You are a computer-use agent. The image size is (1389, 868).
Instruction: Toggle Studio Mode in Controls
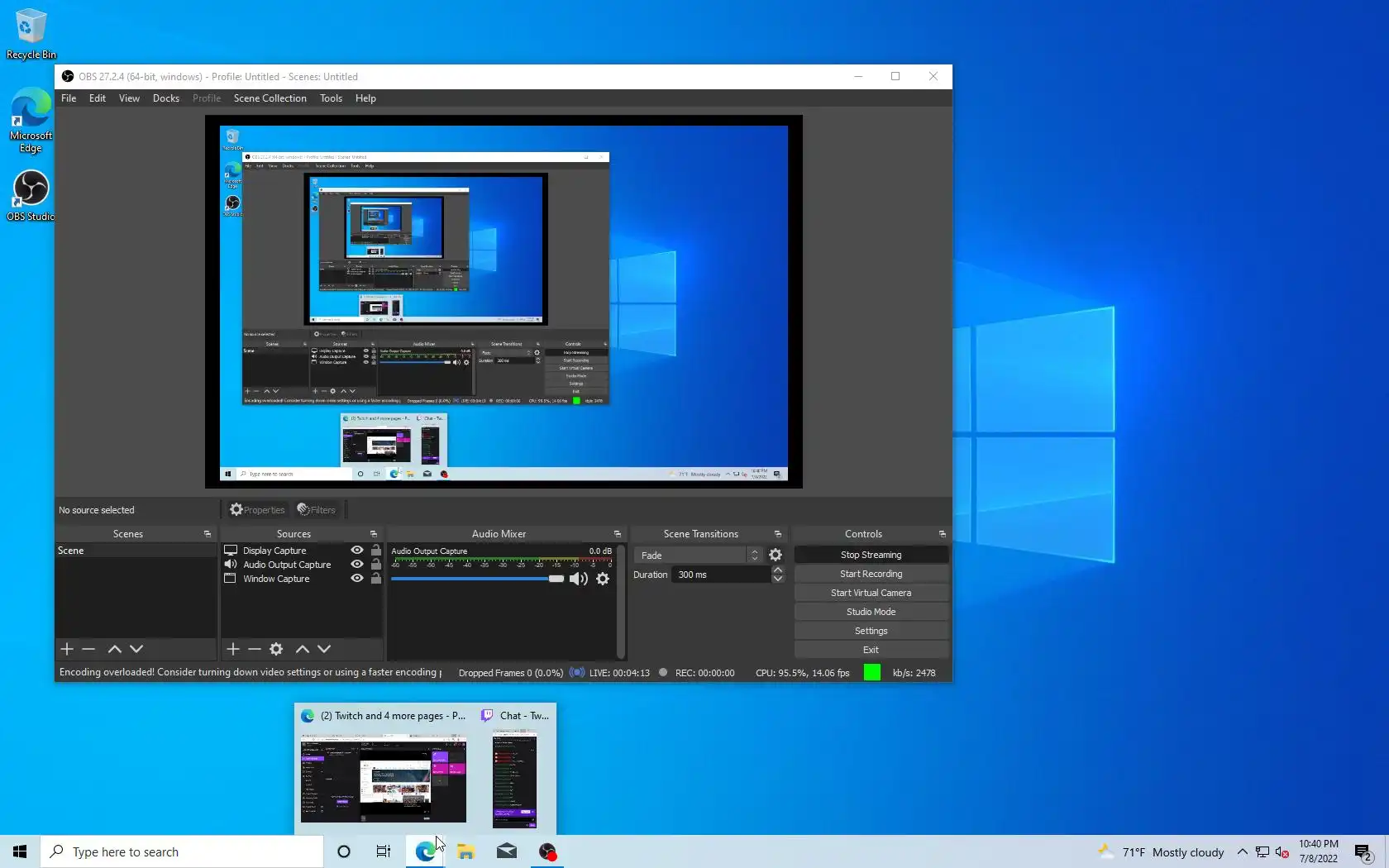click(x=871, y=612)
